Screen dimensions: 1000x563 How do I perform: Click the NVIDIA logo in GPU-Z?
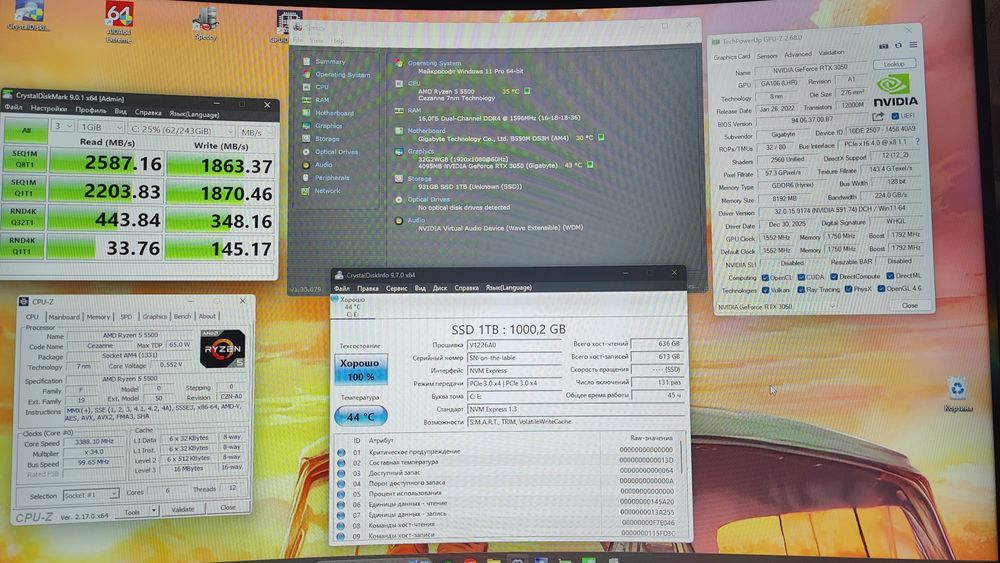895,91
